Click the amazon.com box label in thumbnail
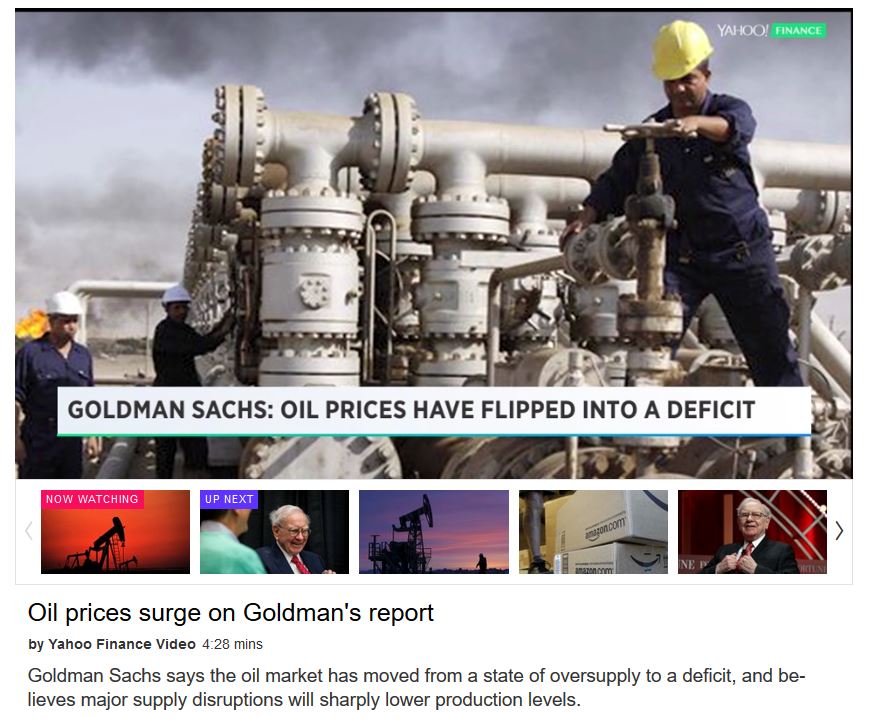Screen dimensions: 876x726 (x=606, y=527)
